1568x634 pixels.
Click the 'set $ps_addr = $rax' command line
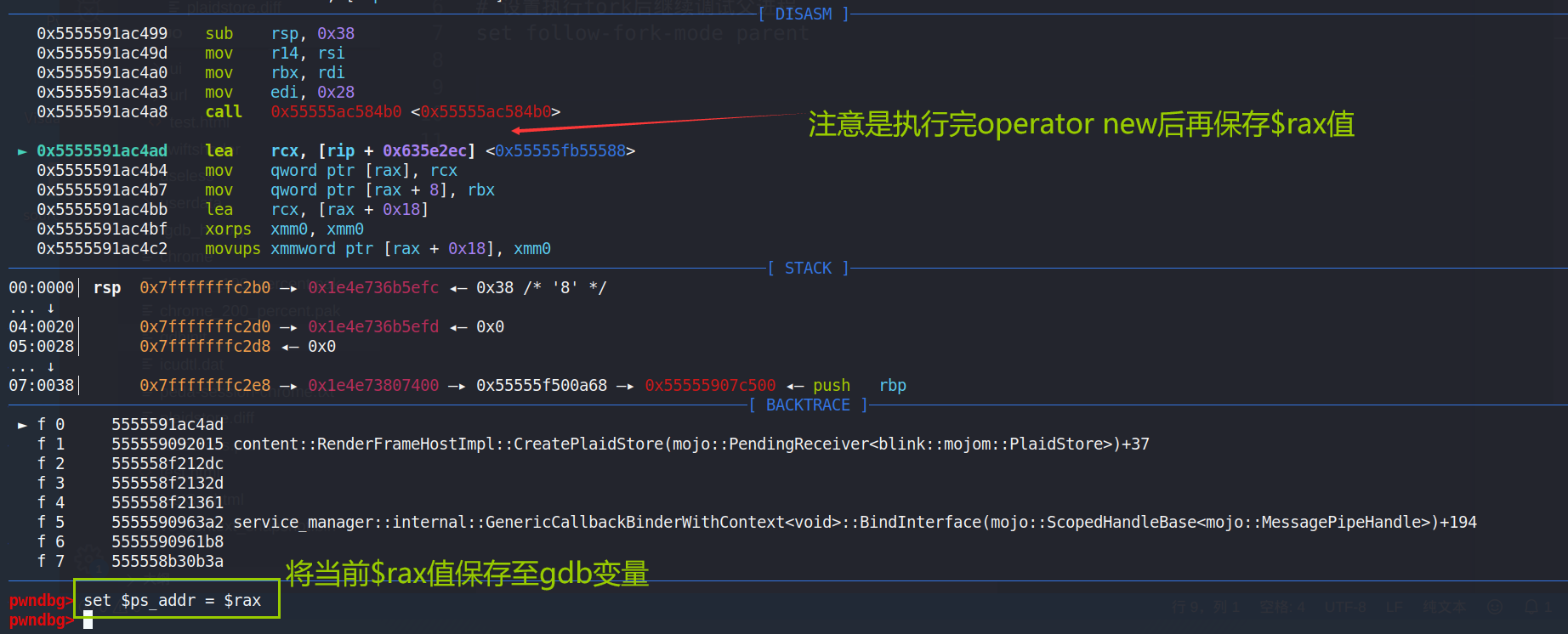[173, 600]
